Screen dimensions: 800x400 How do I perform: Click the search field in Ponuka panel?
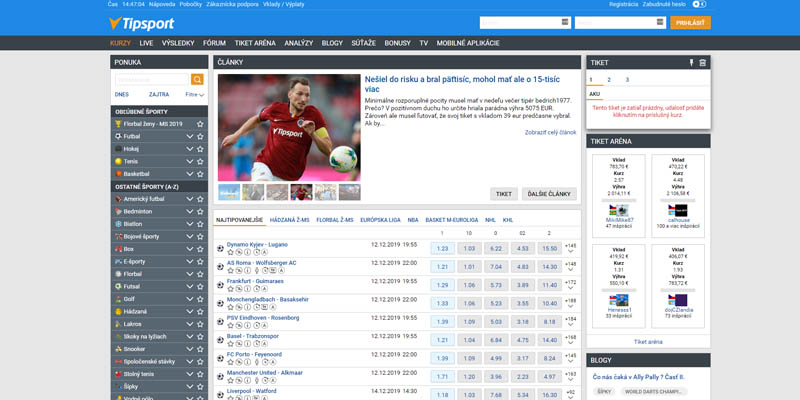pyautogui.click(x=152, y=79)
